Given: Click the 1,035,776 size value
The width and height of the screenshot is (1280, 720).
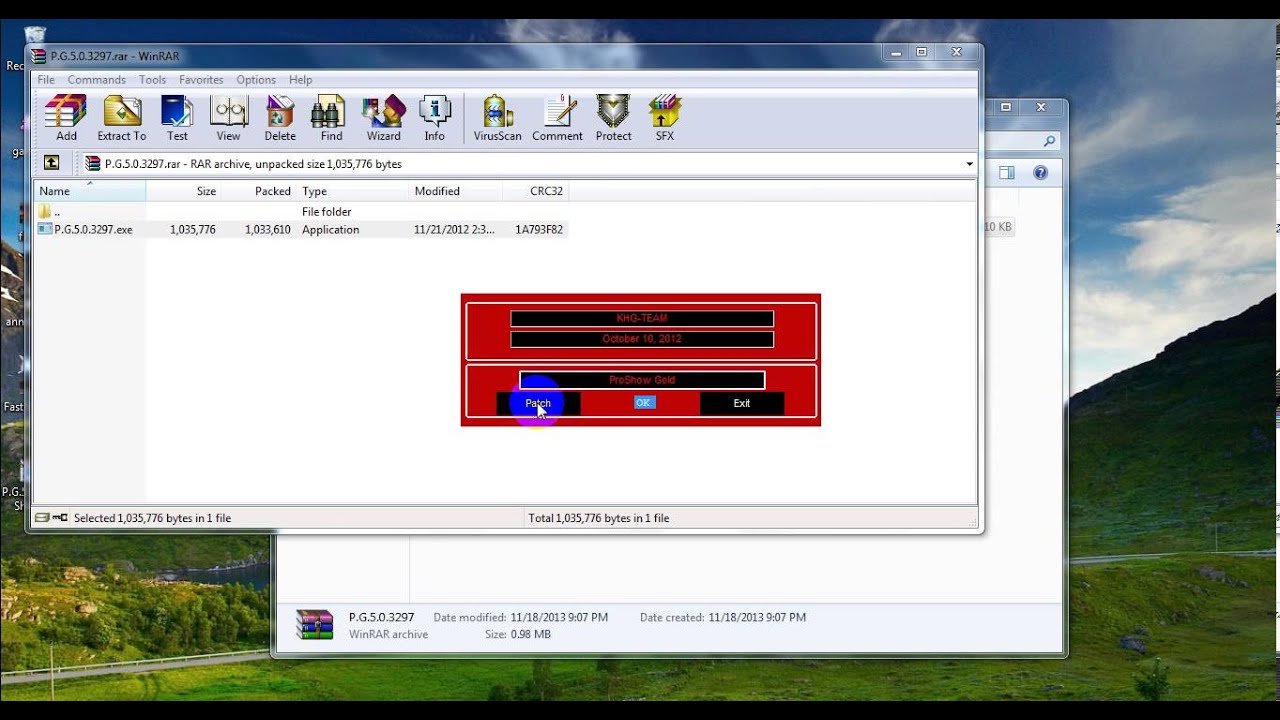Looking at the screenshot, I should pos(193,230).
